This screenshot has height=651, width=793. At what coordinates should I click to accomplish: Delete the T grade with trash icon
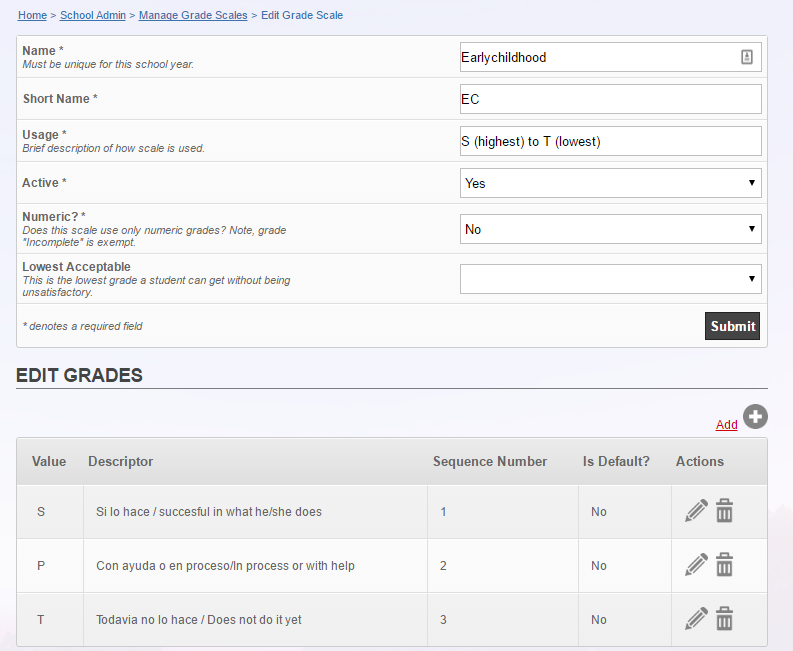[724, 619]
